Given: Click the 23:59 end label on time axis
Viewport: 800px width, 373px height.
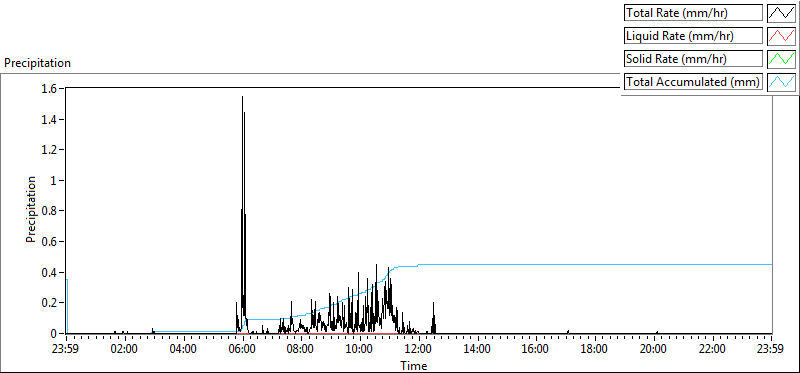Looking at the screenshot, I should [771, 350].
